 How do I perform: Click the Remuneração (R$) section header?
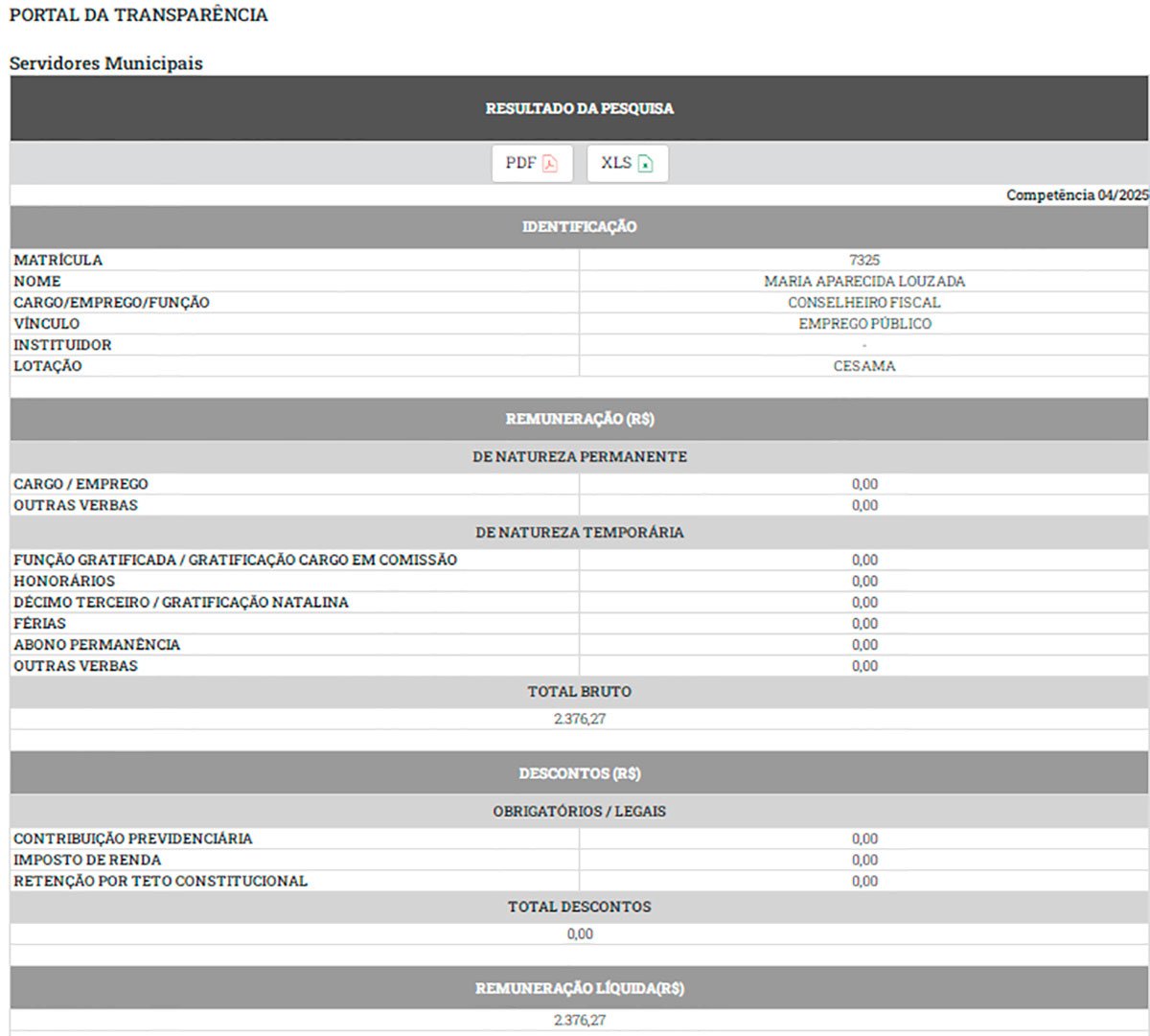[x=580, y=419]
